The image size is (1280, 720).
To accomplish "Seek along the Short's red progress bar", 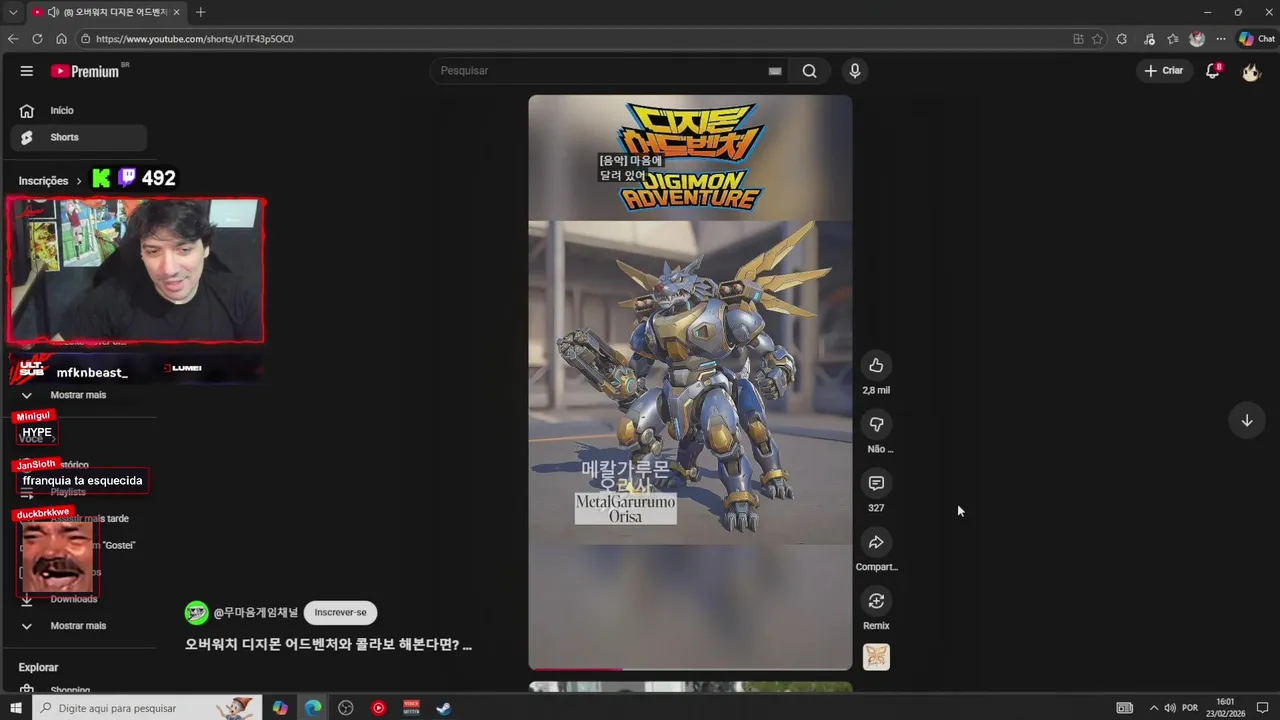I will (690, 669).
